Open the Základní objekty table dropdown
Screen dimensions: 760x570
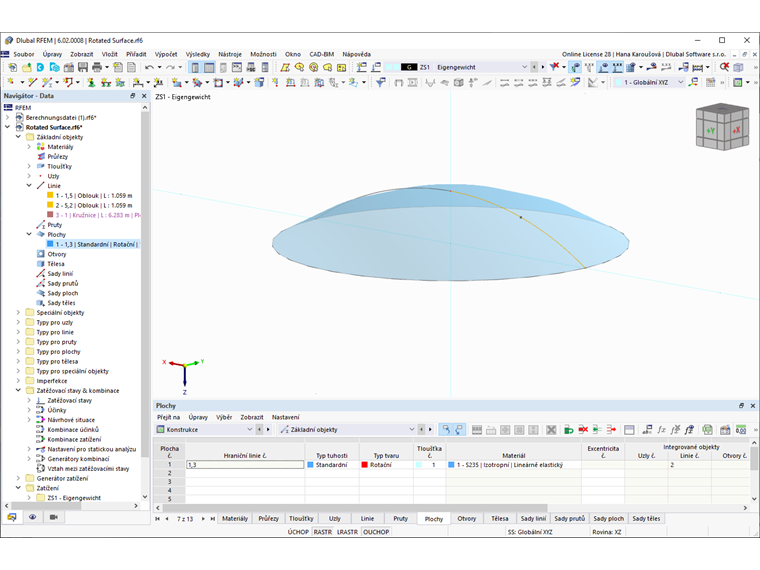tap(412, 429)
